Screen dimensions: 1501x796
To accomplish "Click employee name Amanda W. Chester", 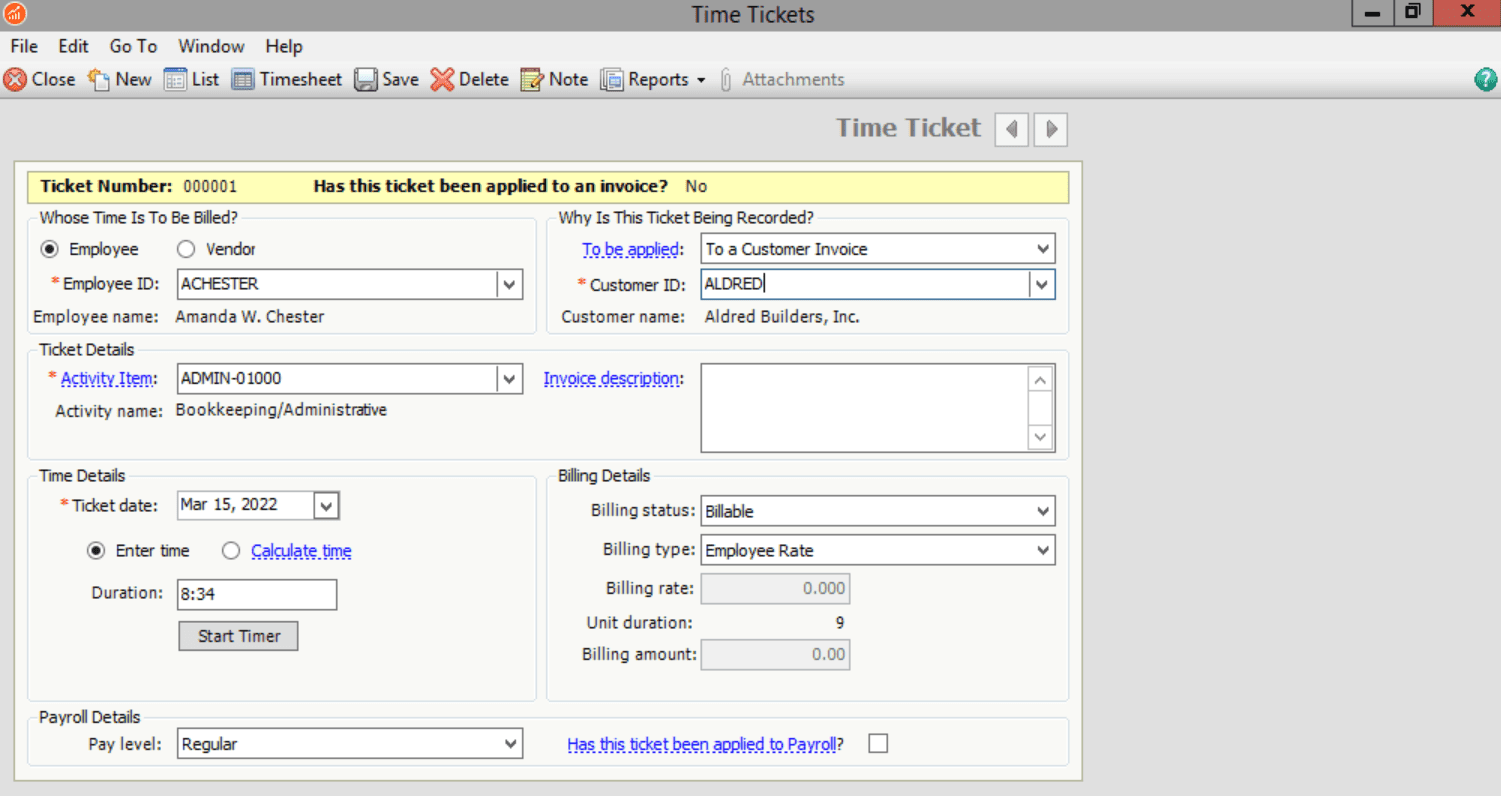I will point(250,317).
